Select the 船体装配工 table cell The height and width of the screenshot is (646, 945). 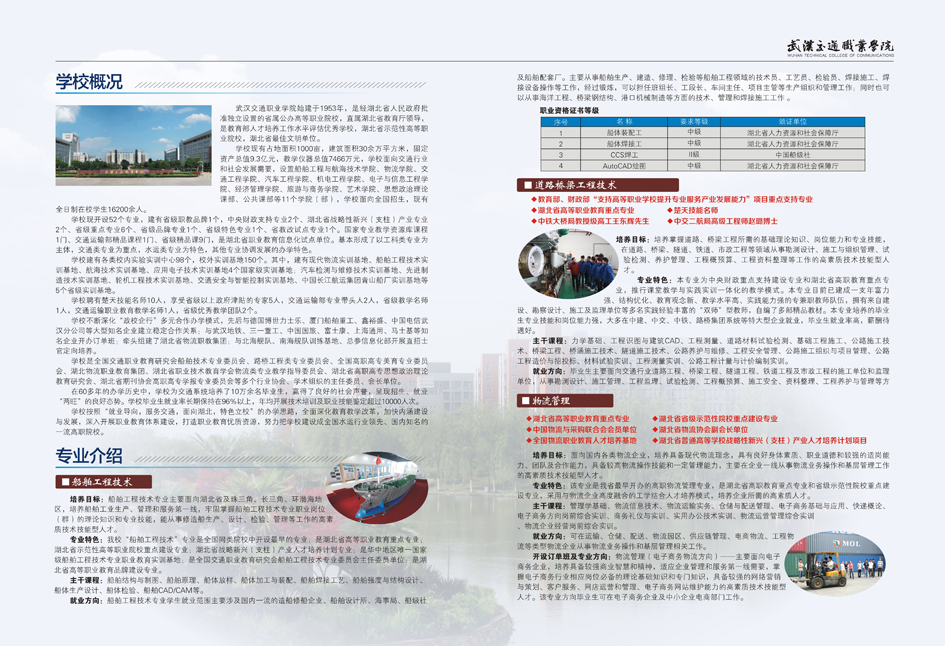click(x=624, y=133)
